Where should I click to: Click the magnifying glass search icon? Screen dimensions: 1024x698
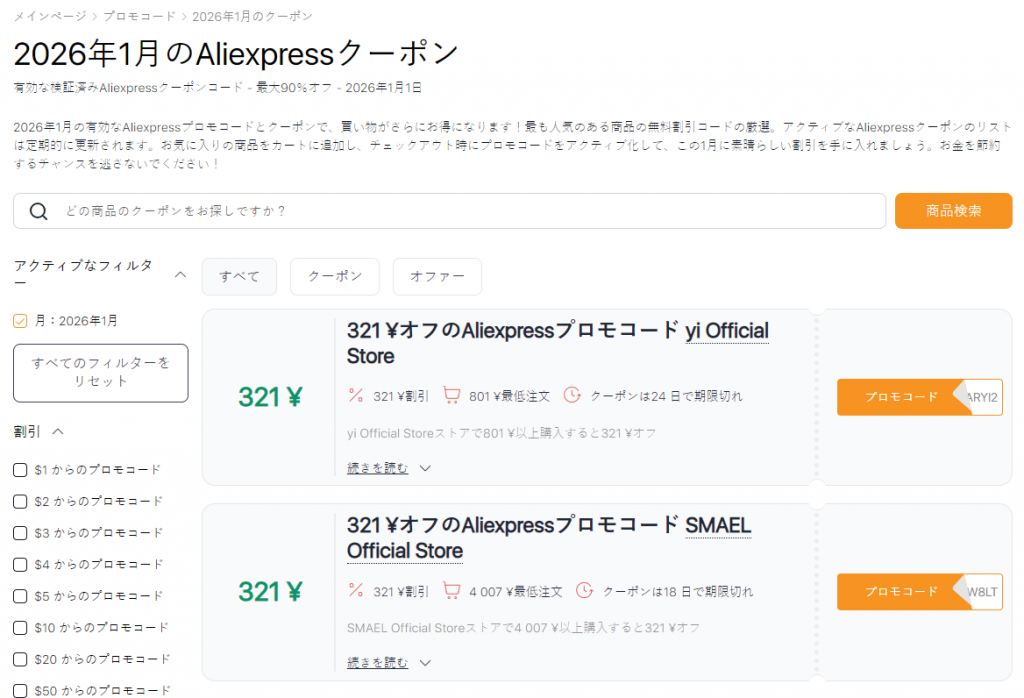39,211
